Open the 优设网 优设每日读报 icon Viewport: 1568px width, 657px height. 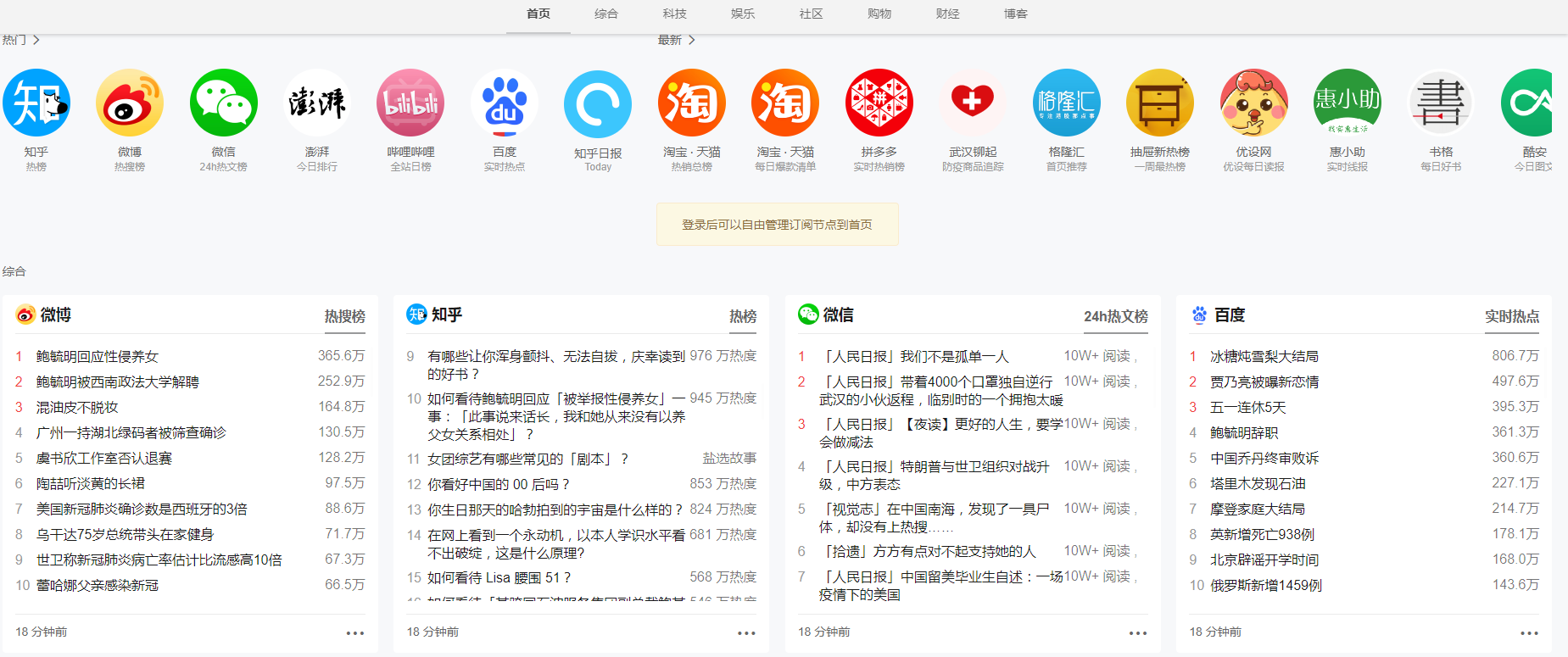(1254, 103)
